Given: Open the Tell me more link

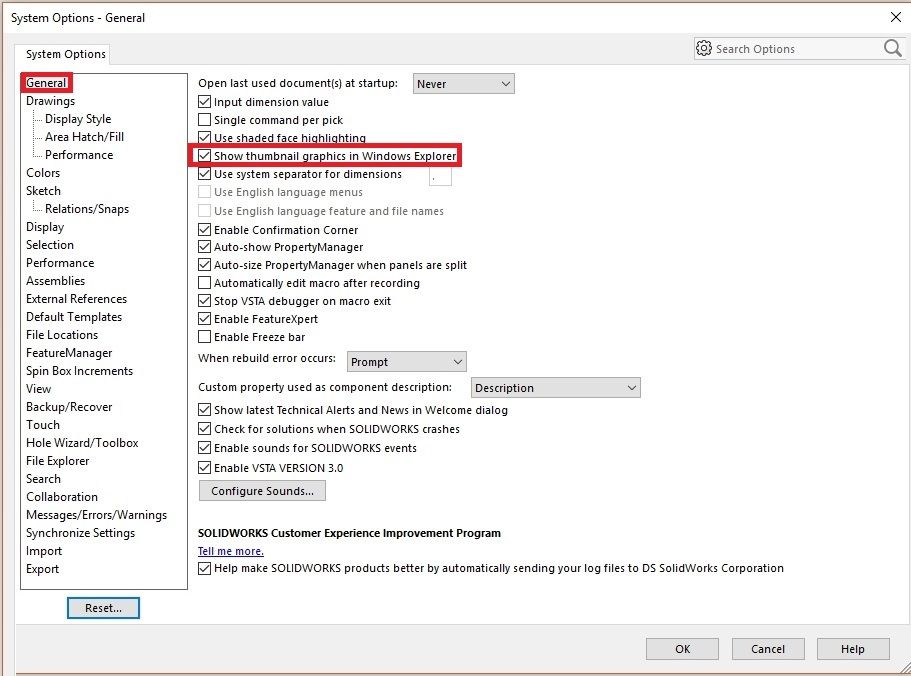Looking at the screenshot, I should 231,551.
